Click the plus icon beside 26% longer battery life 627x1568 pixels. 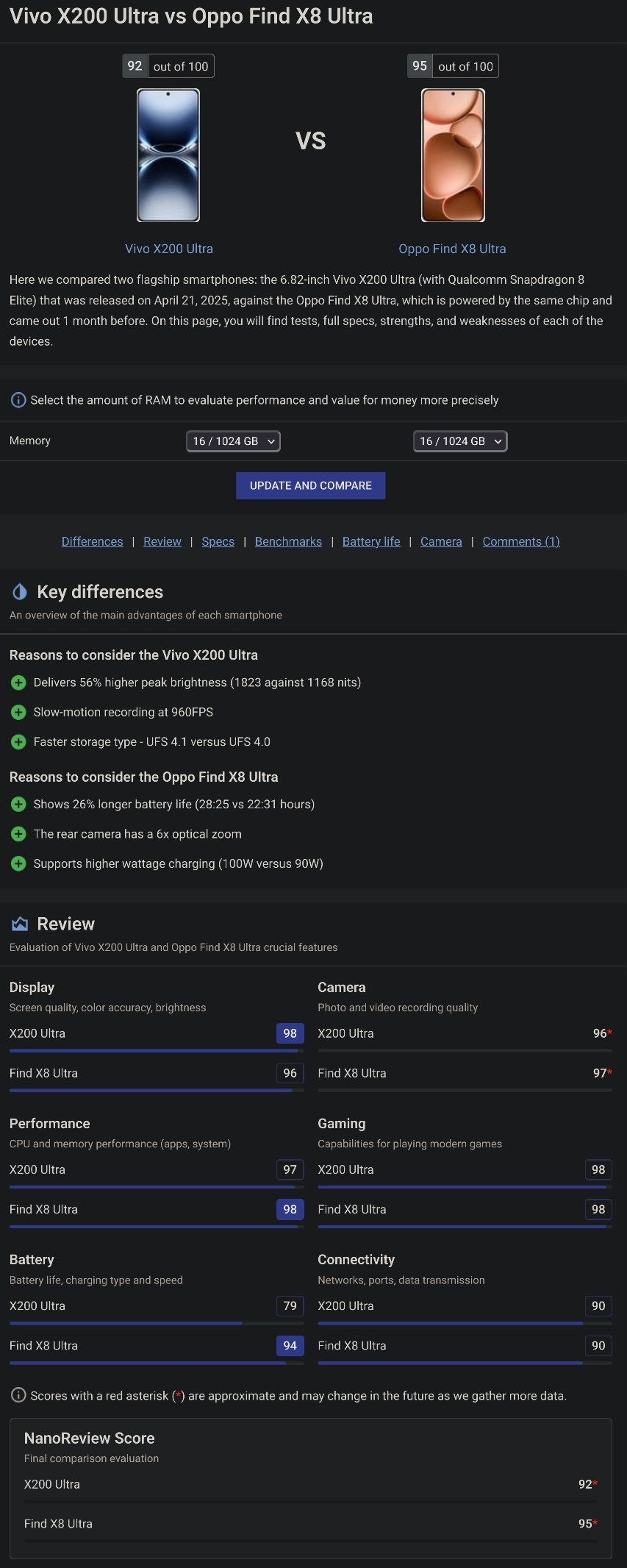click(18, 805)
